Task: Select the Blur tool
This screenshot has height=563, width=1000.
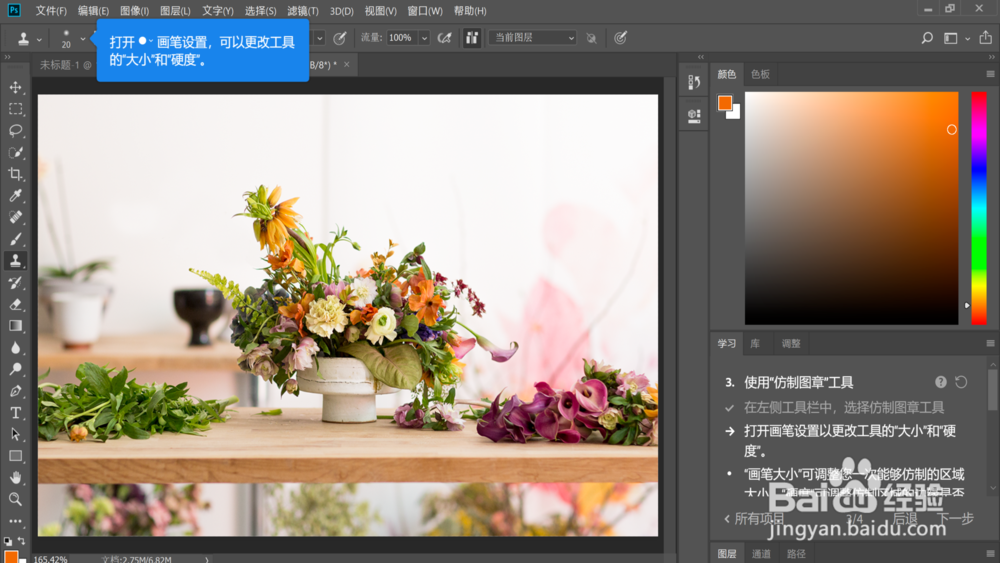Action: pos(15,347)
